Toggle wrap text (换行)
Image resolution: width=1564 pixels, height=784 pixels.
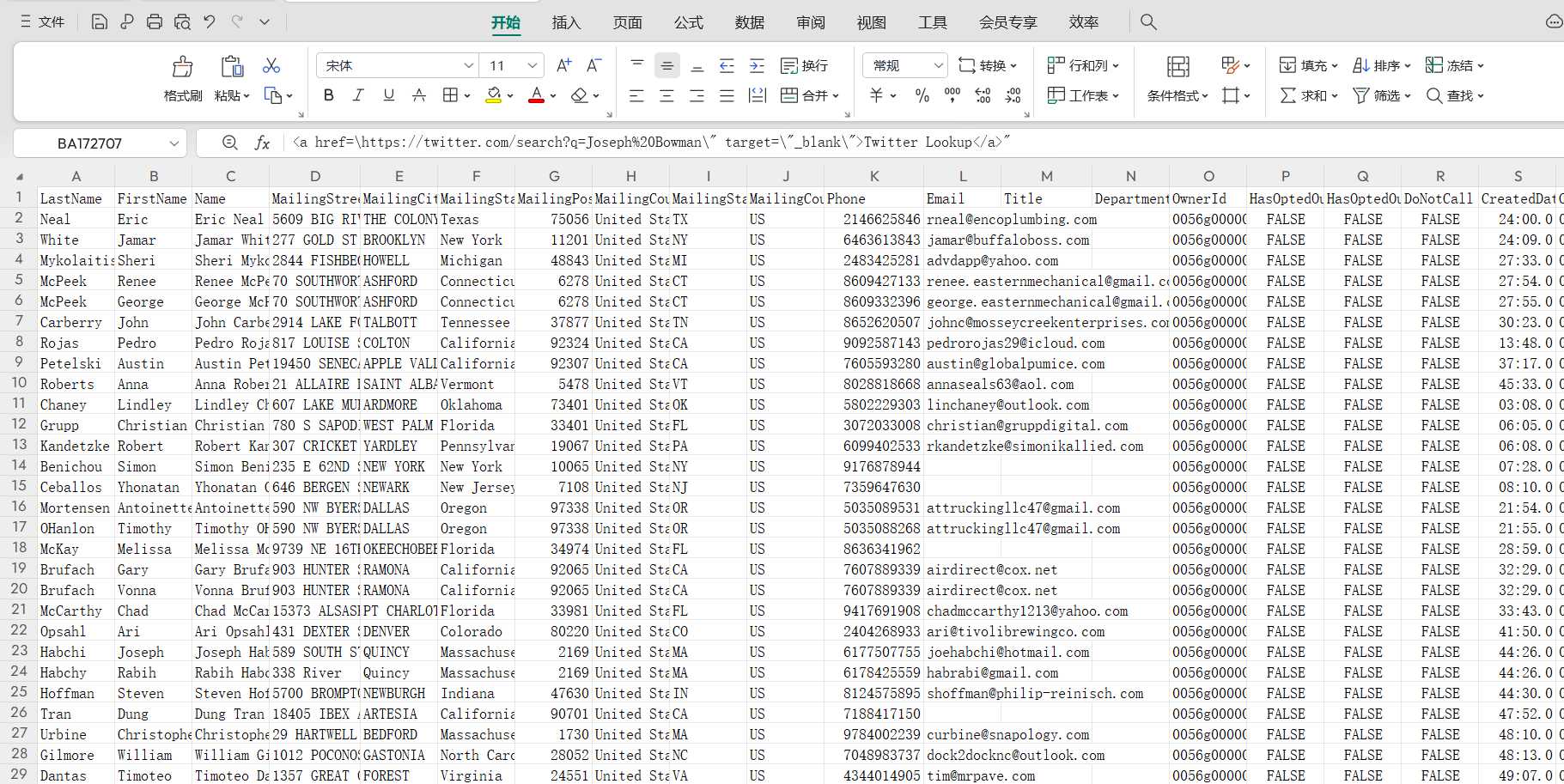click(804, 65)
